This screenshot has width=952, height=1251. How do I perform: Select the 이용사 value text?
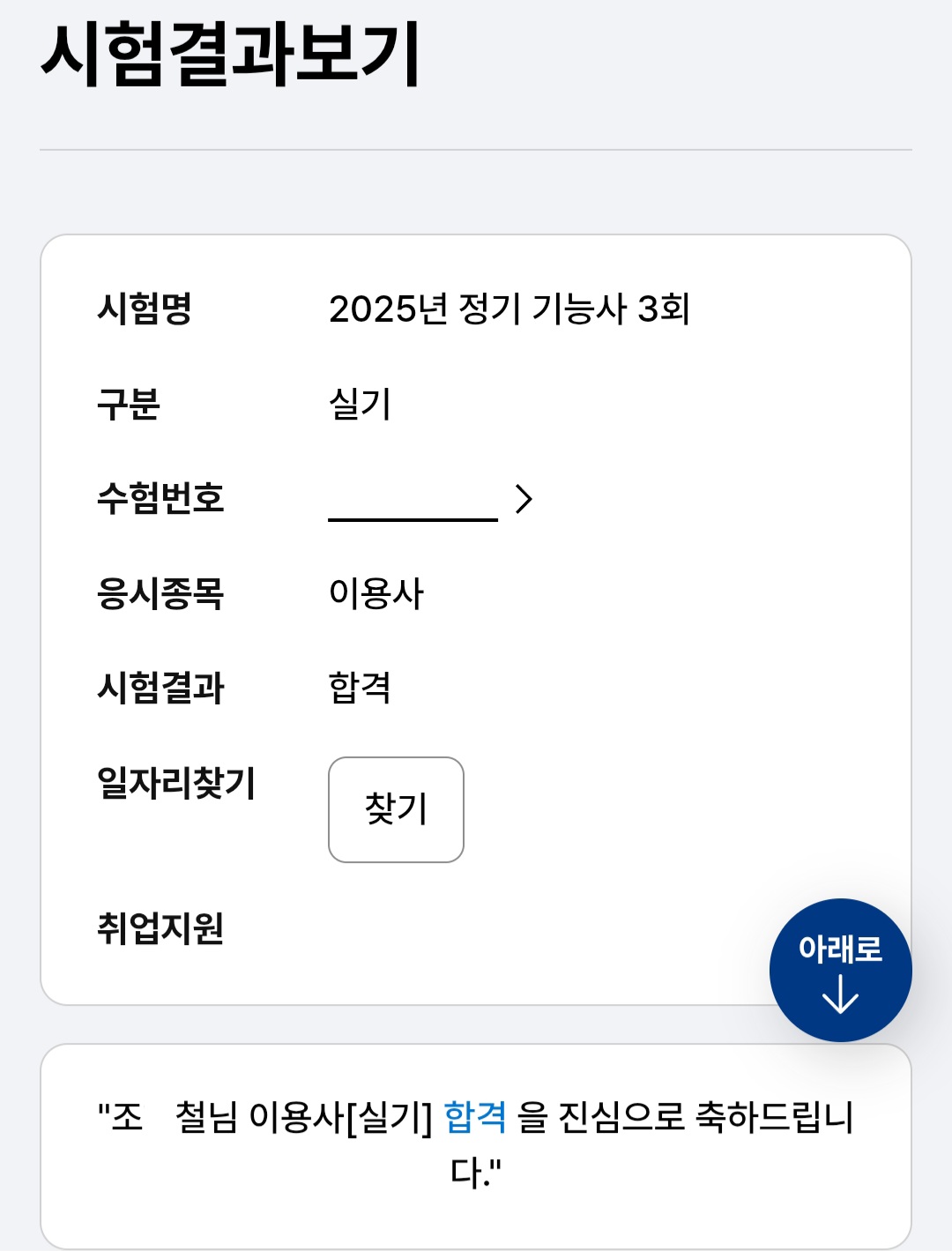tap(376, 593)
